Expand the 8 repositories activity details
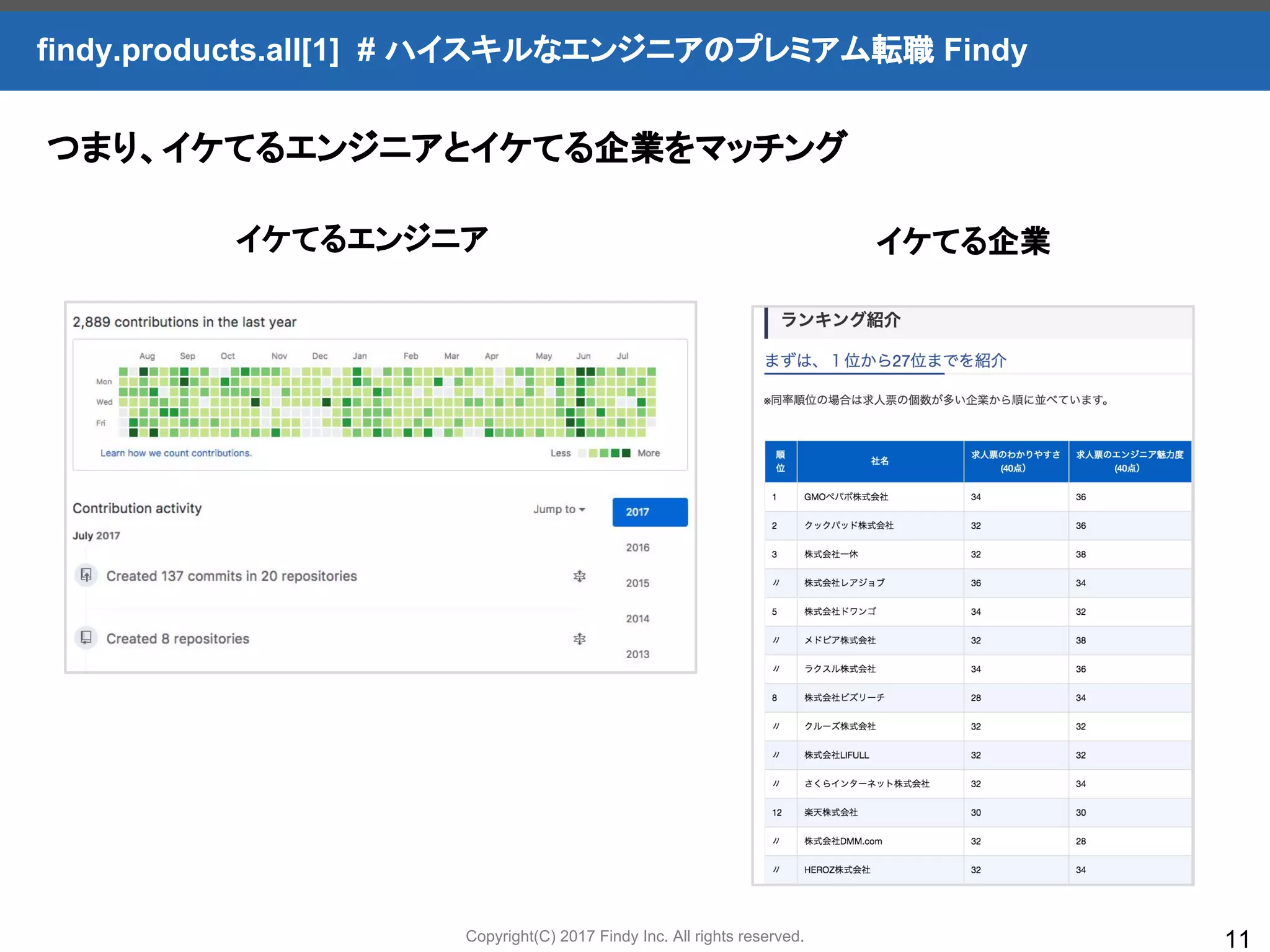The height and width of the screenshot is (952, 1270). coord(579,639)
